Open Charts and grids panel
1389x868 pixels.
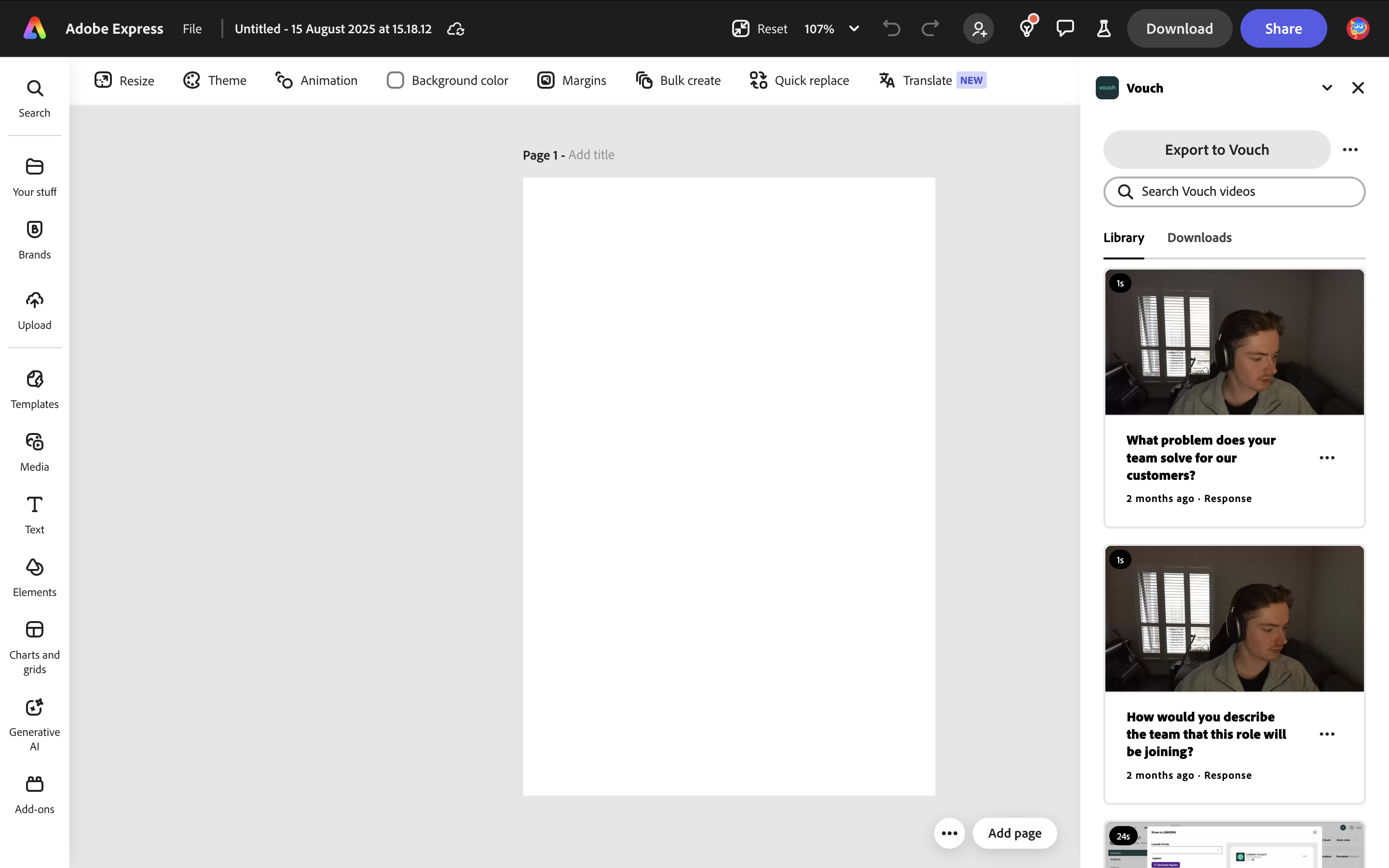[34, 648]
